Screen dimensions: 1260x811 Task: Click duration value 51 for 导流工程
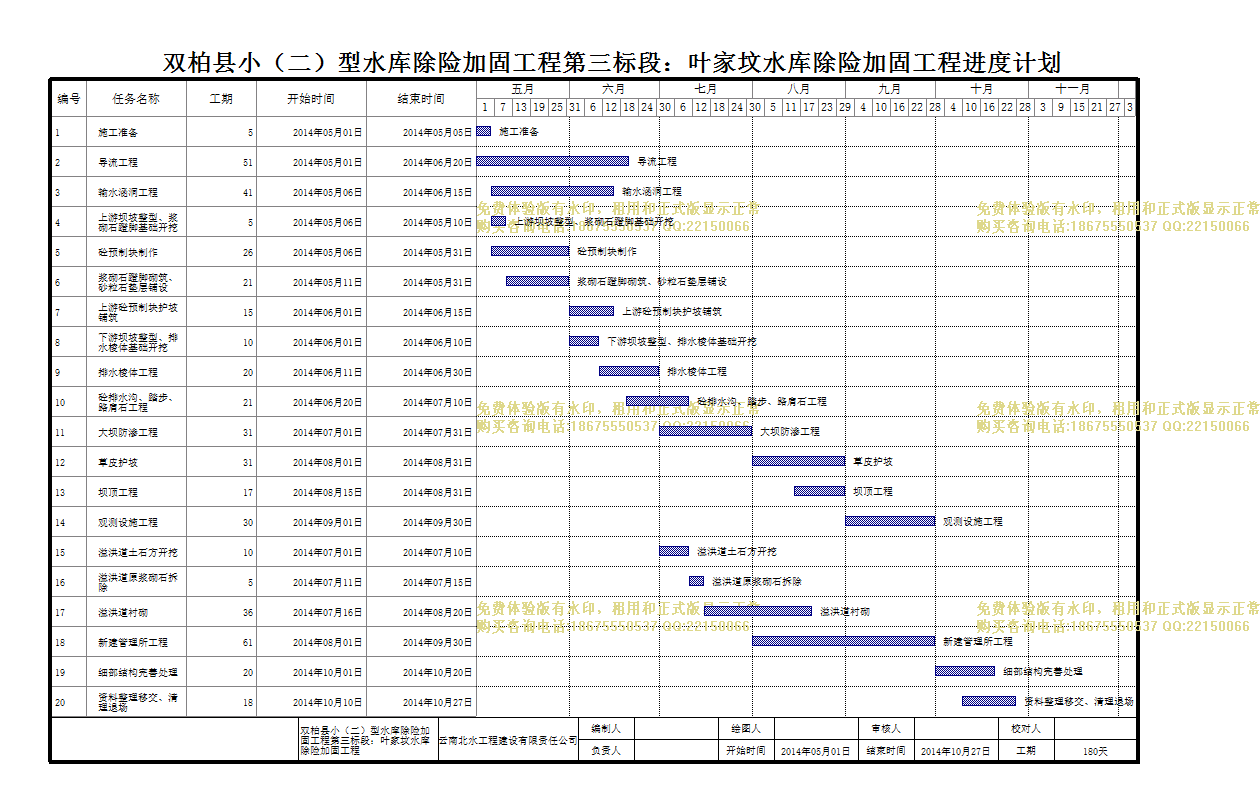click(x=247, y=162)
